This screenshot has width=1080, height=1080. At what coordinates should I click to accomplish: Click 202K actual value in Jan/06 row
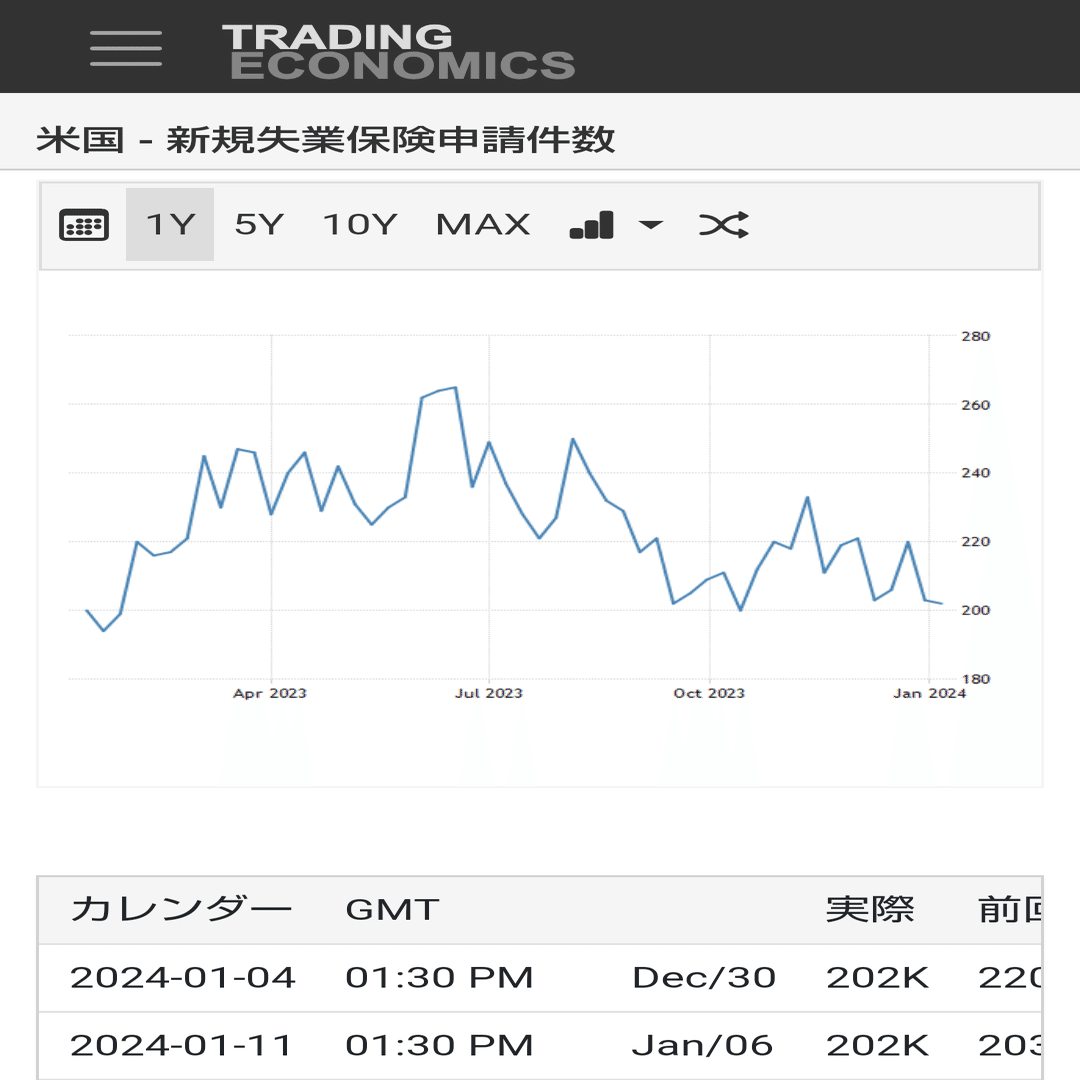click(878, 1045)
